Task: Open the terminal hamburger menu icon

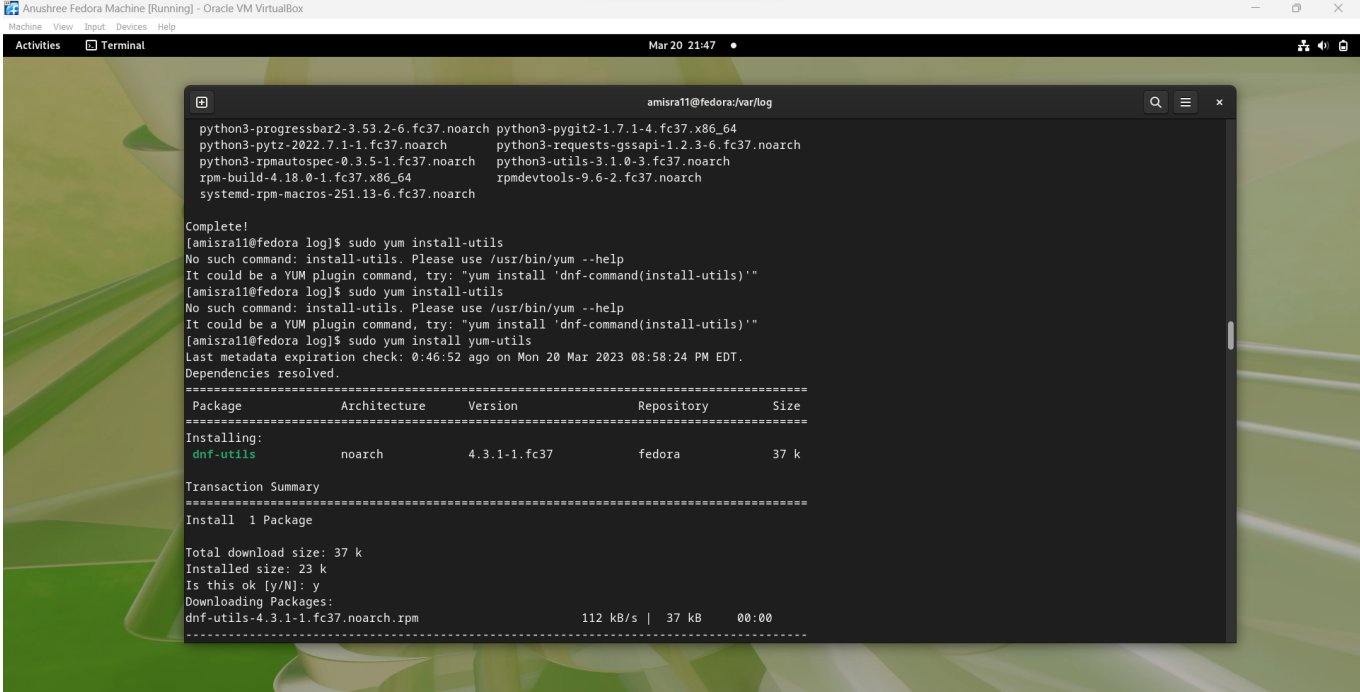Action: pos(1184,101)
